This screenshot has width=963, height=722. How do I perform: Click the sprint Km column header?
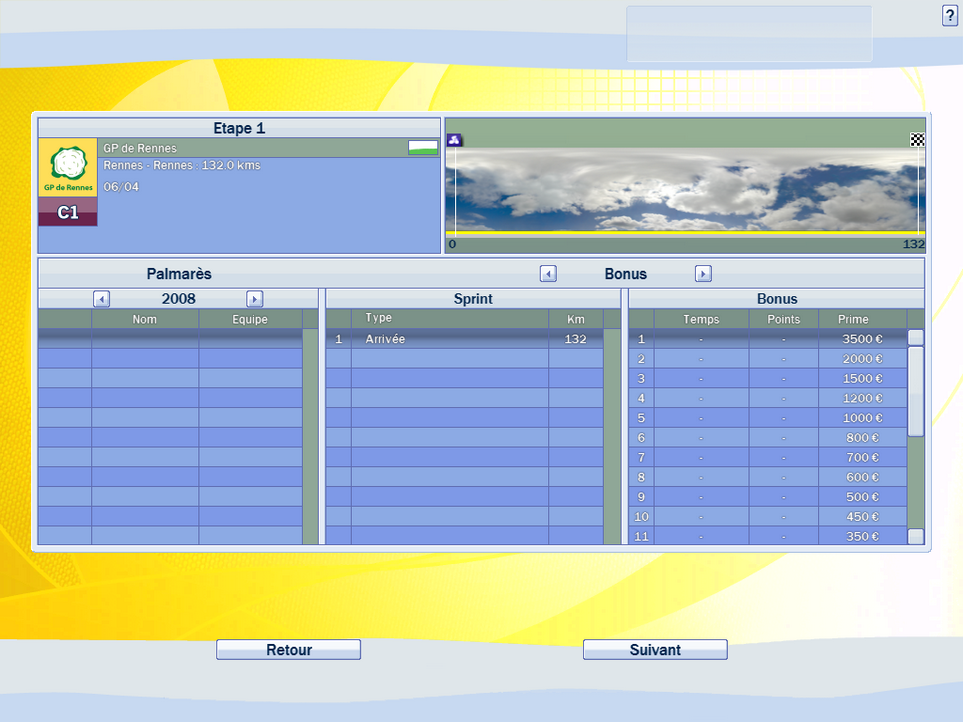point(575,319)
